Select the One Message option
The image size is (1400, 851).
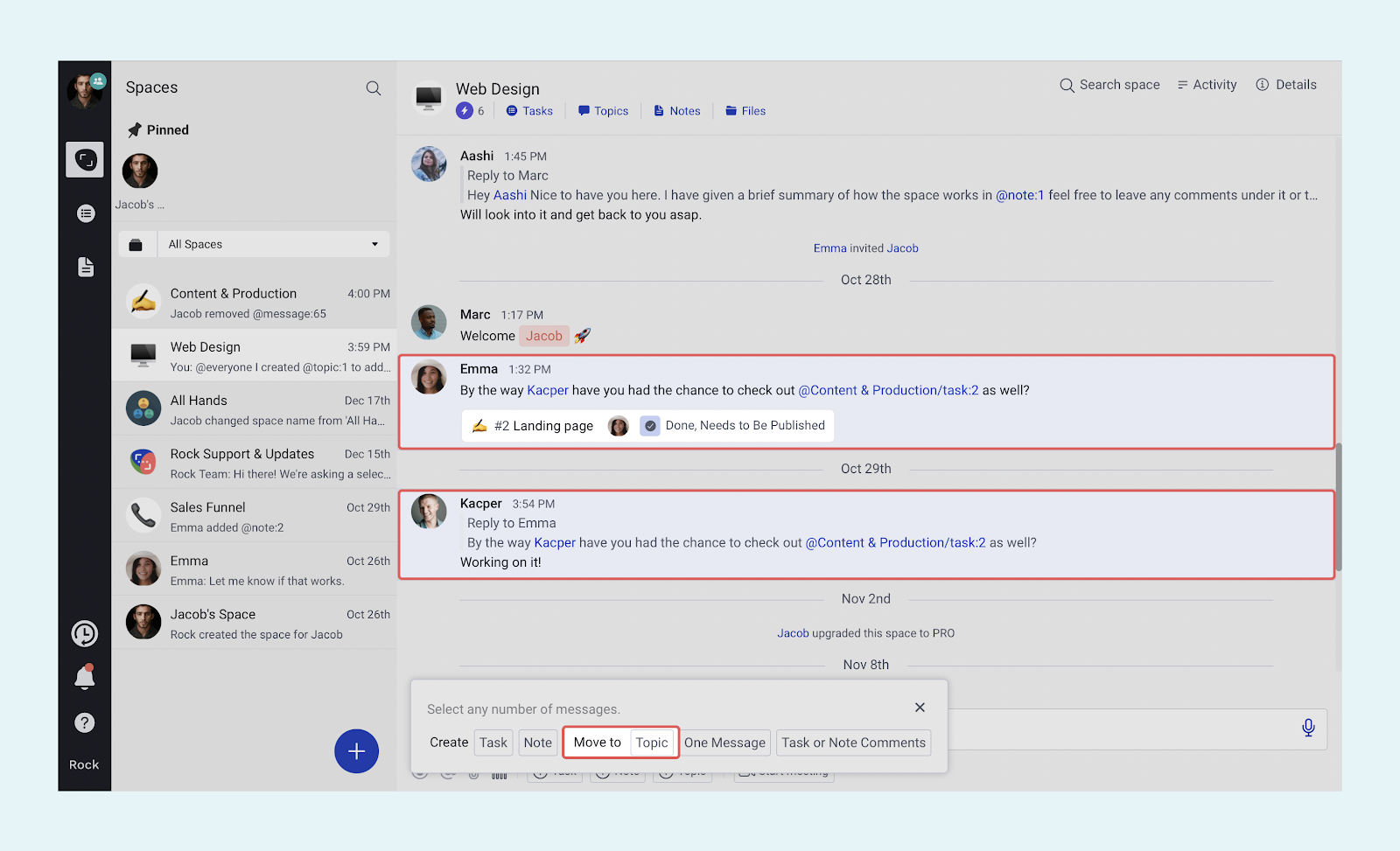(x=724, y=743)
